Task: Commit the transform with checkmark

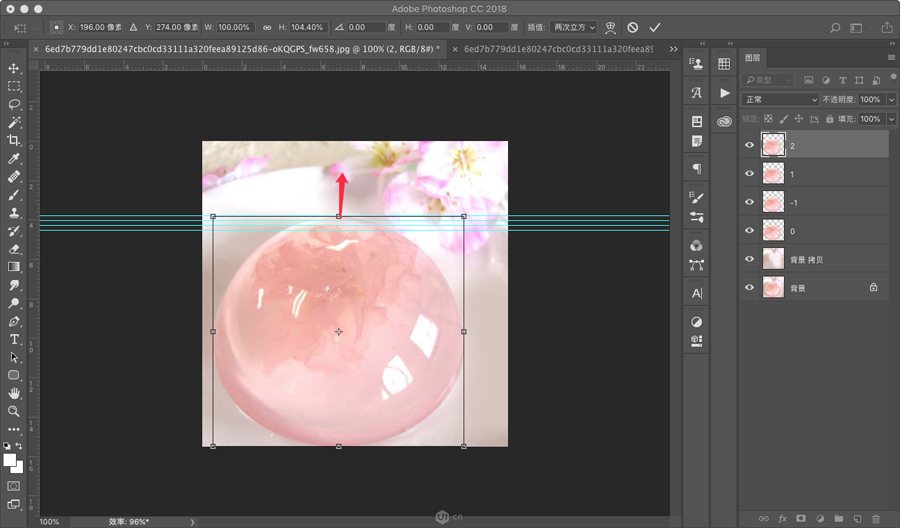Action: pos(655,28)
